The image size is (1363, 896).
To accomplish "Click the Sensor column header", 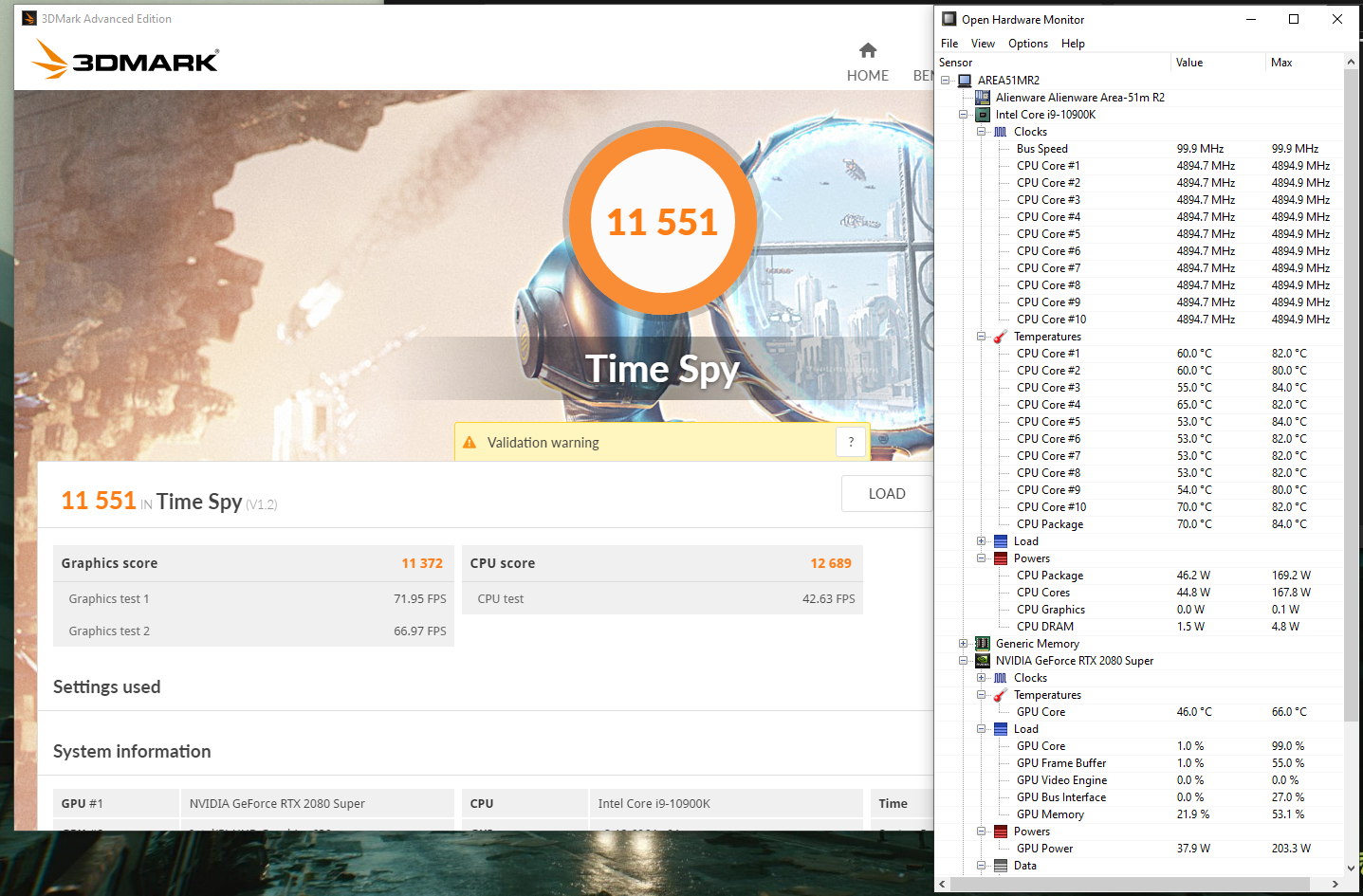I will tap(1053, 63).
